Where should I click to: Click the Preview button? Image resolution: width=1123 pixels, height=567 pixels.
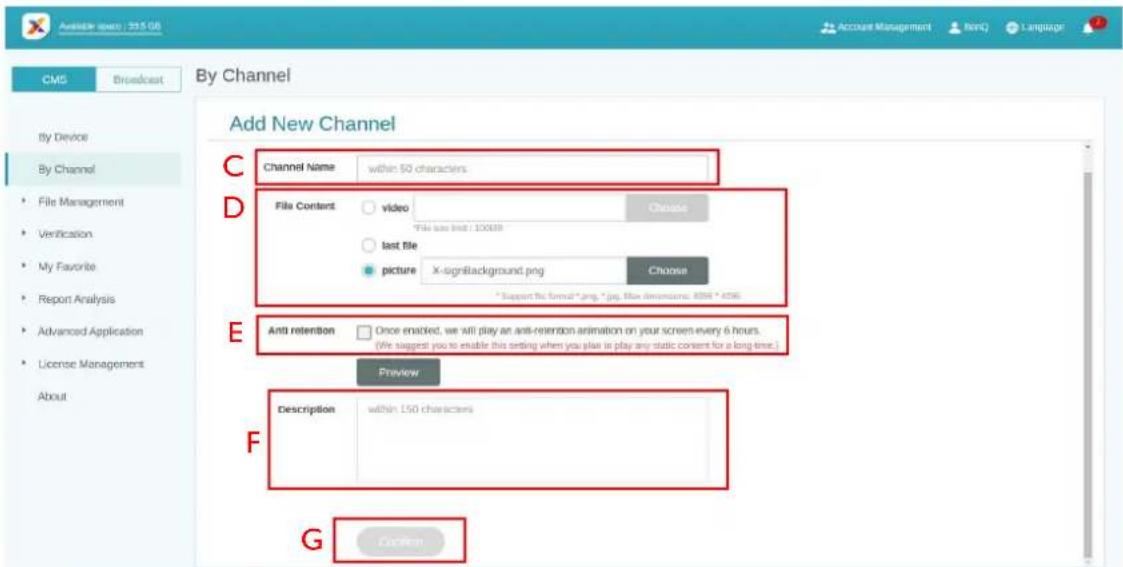[x=398, y=372]
